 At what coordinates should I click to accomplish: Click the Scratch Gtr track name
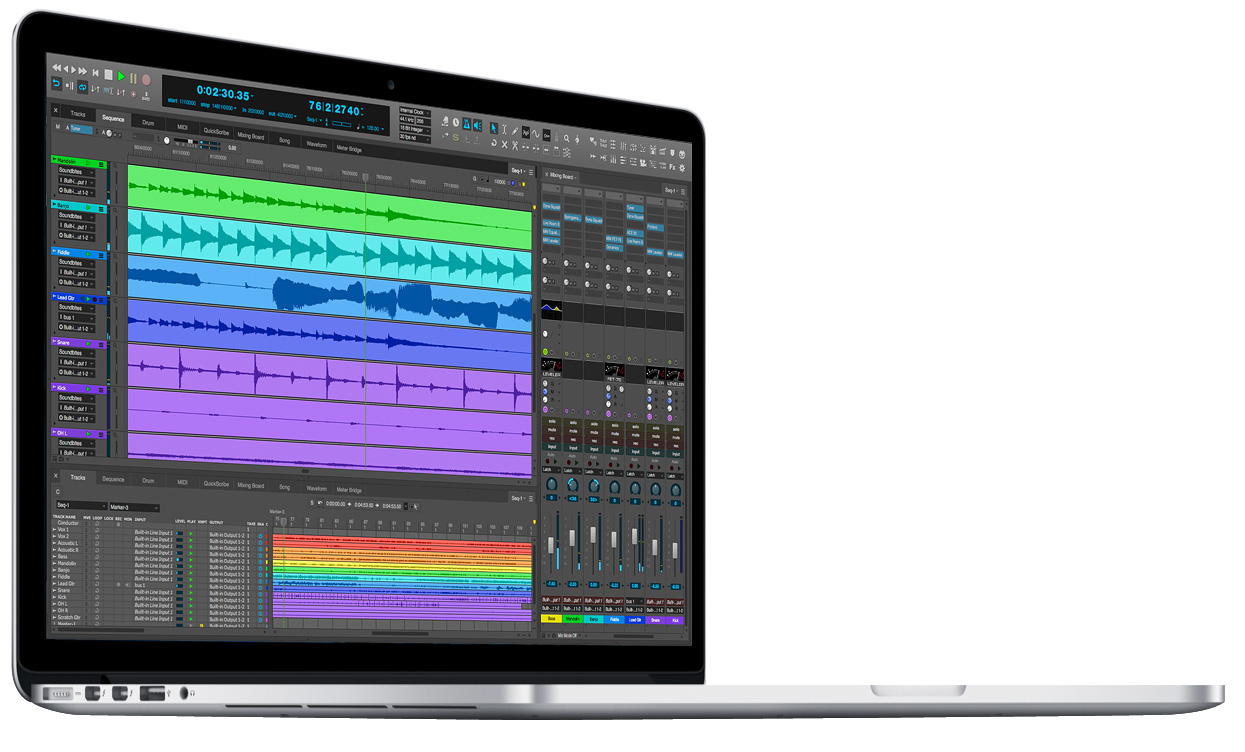click(69, 616)
